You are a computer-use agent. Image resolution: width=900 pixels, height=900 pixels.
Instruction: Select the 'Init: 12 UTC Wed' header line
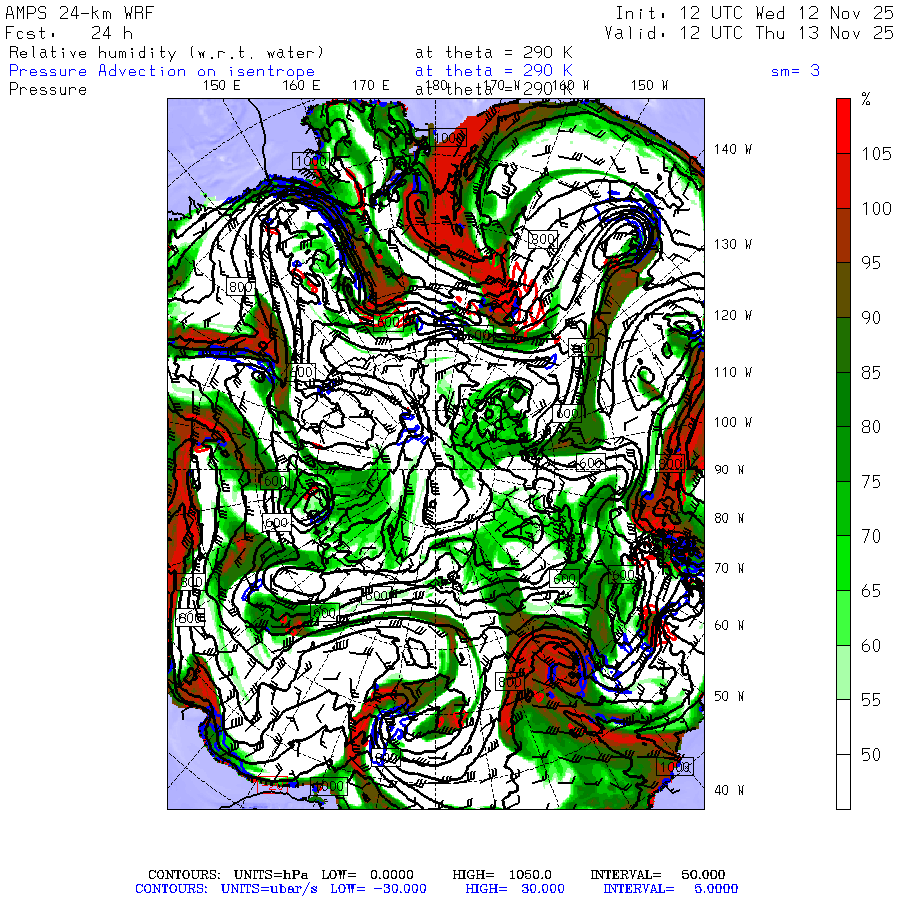tap(755, 13)
